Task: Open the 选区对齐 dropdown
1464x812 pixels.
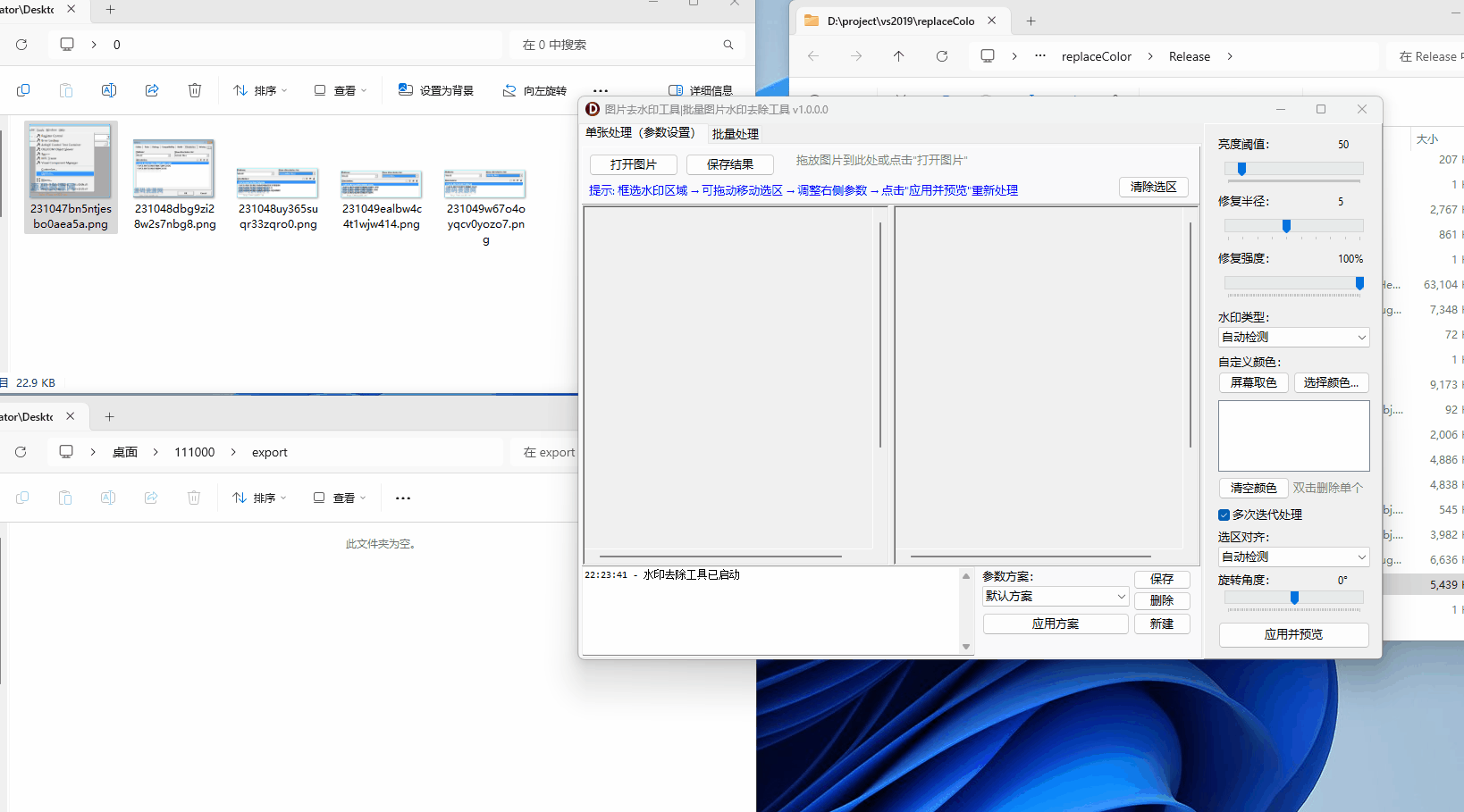Action: (1293, 557)
